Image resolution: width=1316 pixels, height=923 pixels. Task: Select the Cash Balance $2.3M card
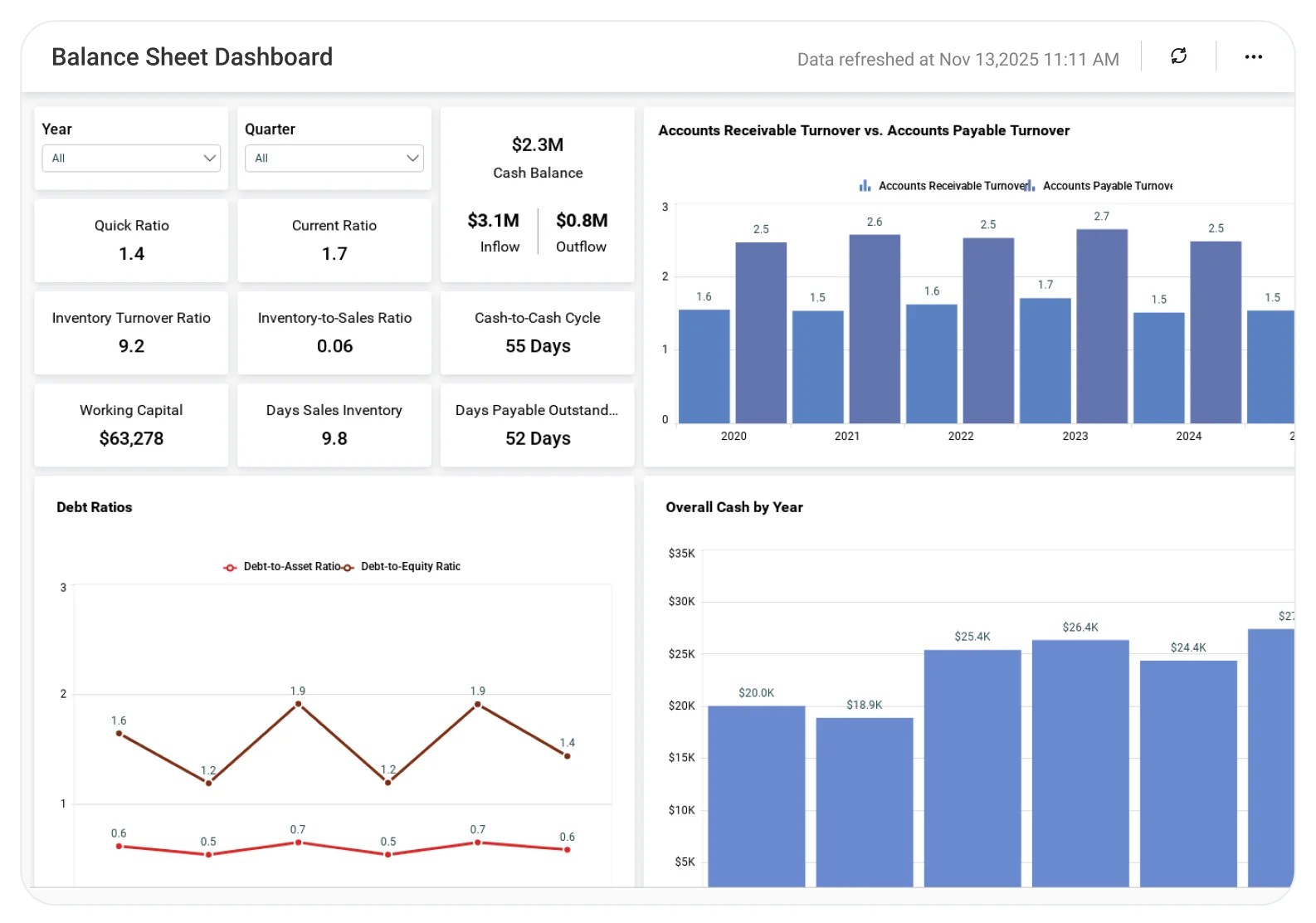538,158
